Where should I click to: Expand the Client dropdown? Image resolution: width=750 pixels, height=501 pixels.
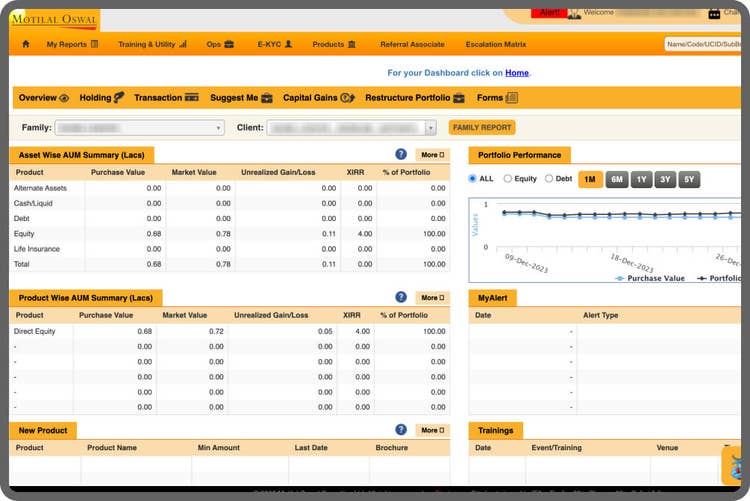[430, 128]
